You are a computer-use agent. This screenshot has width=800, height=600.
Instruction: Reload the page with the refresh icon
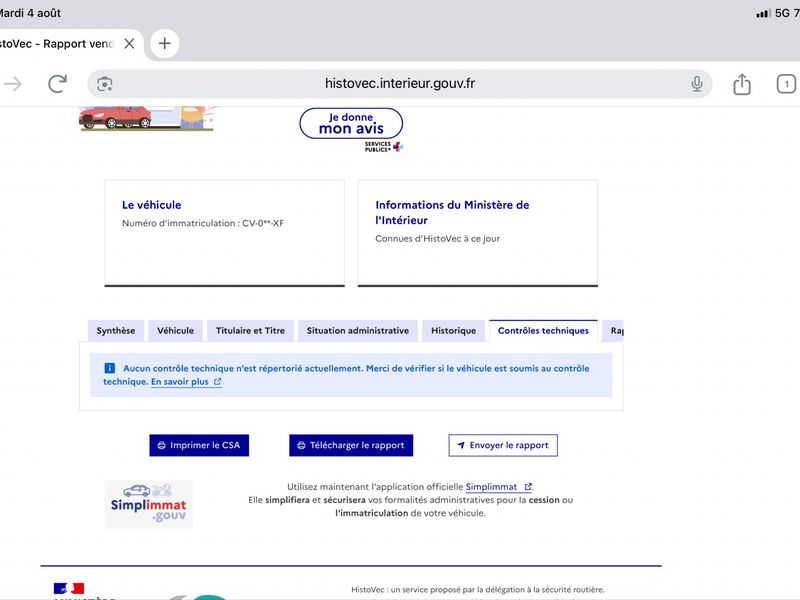pos(57,84)
